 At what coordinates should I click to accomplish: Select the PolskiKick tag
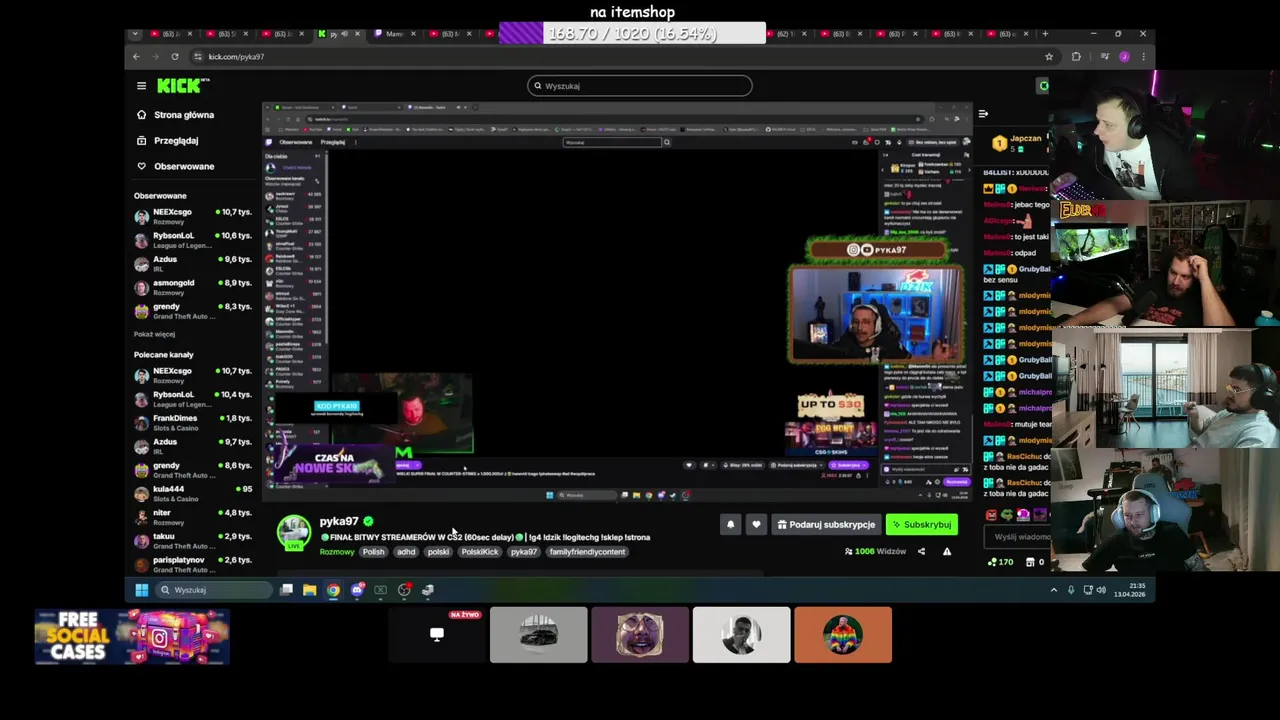pyautogui.click(x=480, y=552)
